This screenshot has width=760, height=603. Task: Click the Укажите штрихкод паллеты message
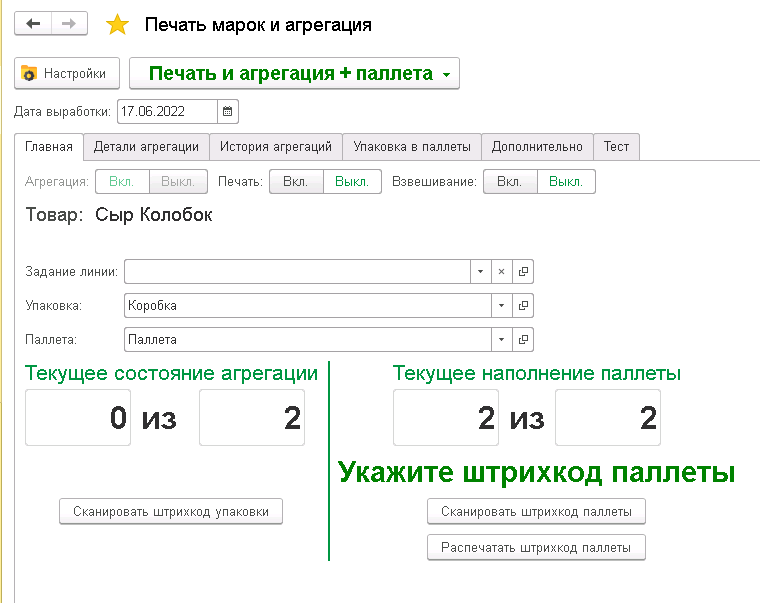[x=537, y=472]
